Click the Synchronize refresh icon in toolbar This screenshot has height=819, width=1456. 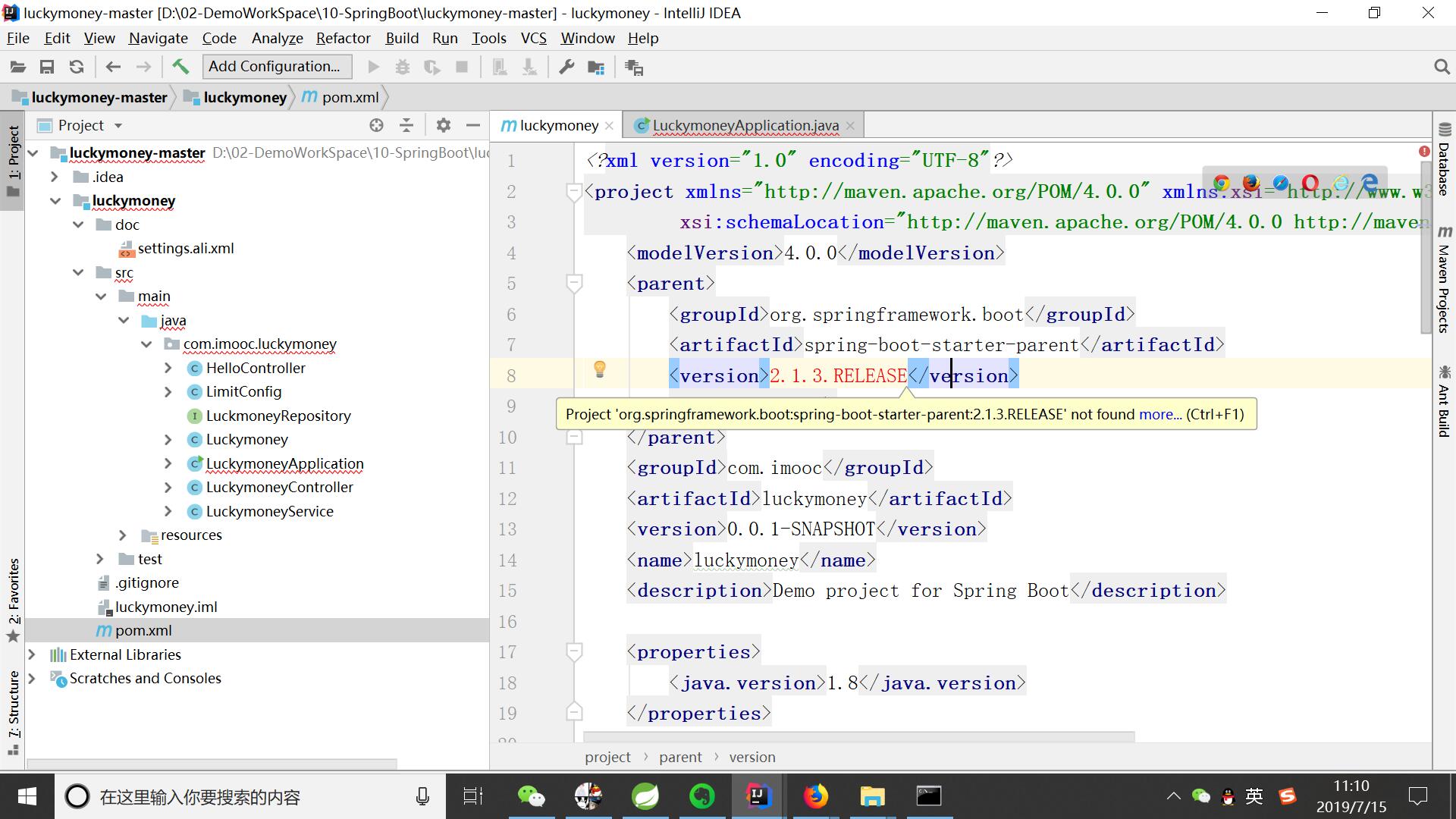(x=77, y=67)
